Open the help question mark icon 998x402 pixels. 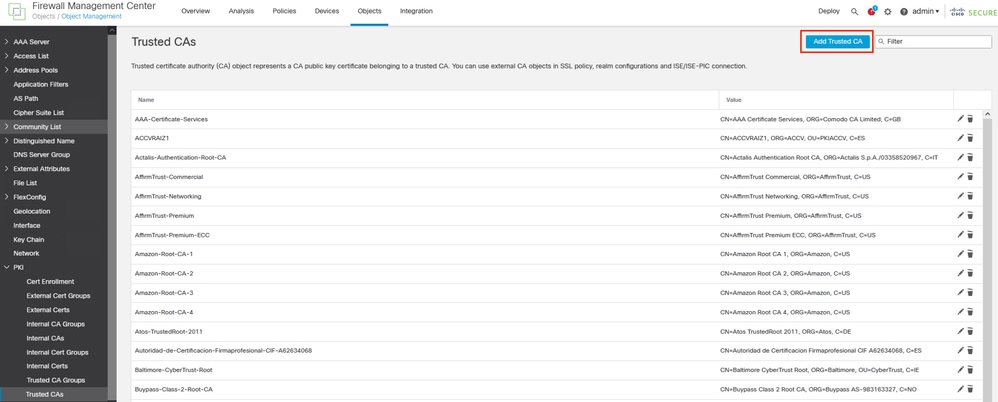(904, 11)
